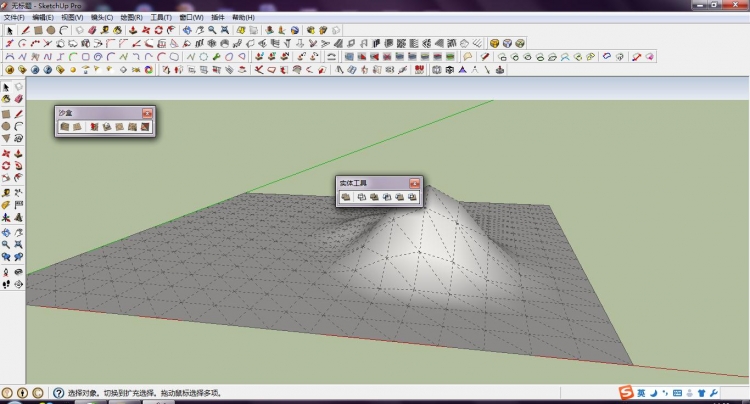
Task: Select the Tape Measure tool in top toolbar
Action: pos(105,30)
